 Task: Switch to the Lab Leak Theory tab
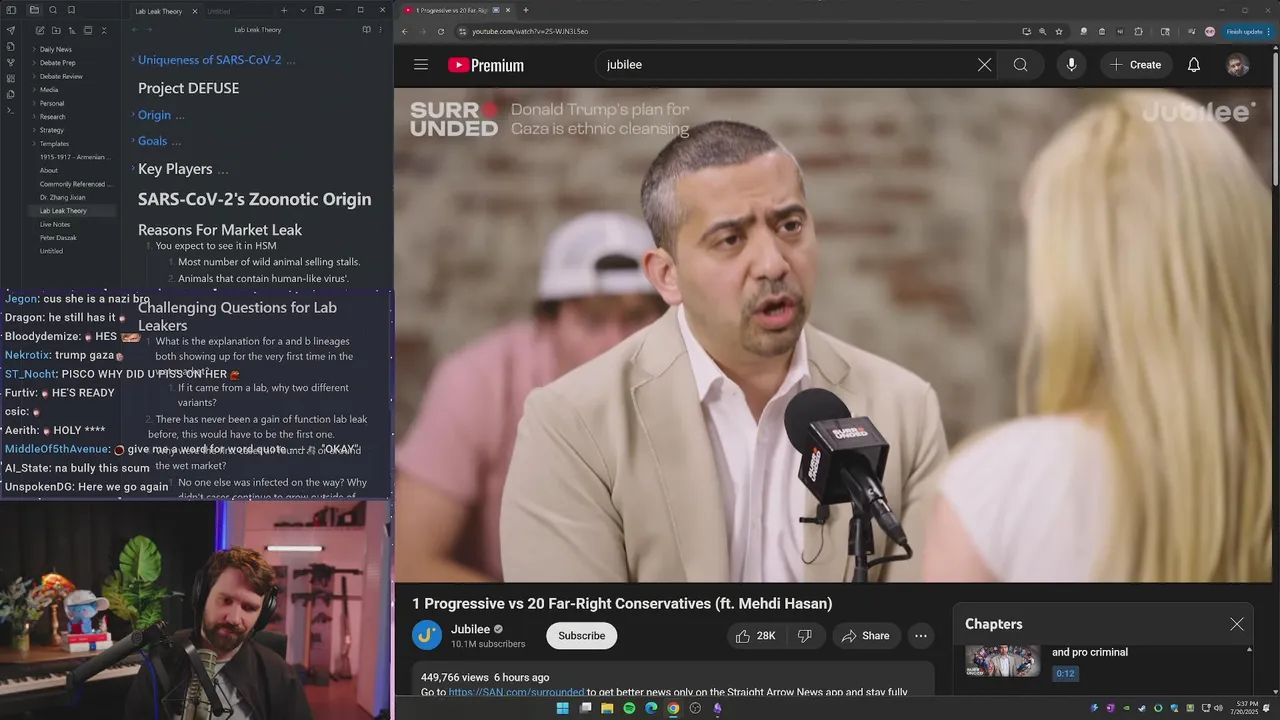[x=158, y=11]
